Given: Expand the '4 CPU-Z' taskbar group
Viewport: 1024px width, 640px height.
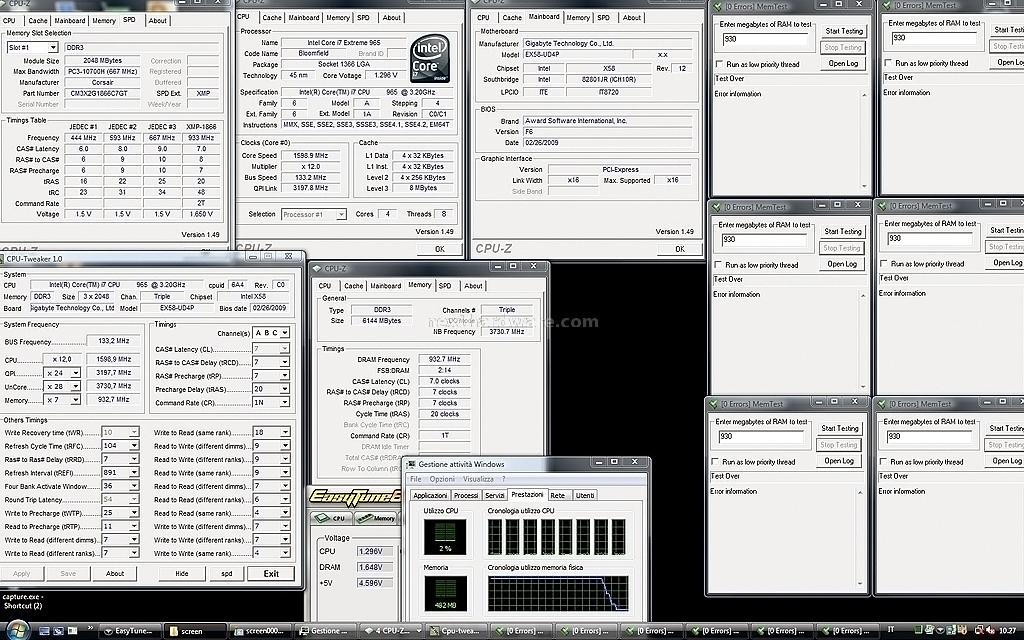Looking at the screenshot, I should point(390,631).
